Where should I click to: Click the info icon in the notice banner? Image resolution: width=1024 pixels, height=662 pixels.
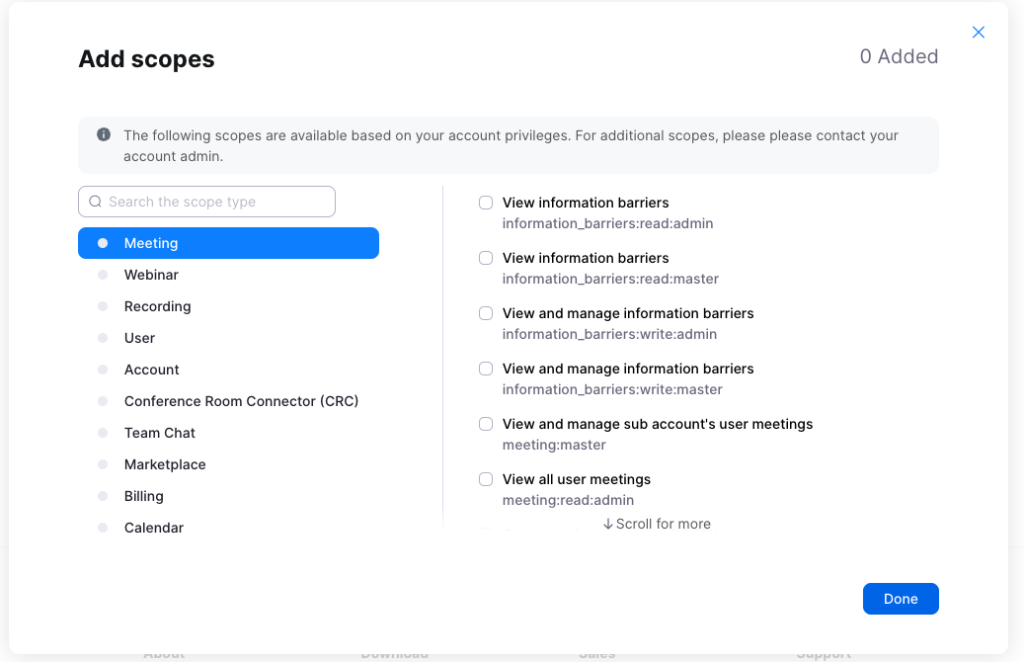click(104, 135)
